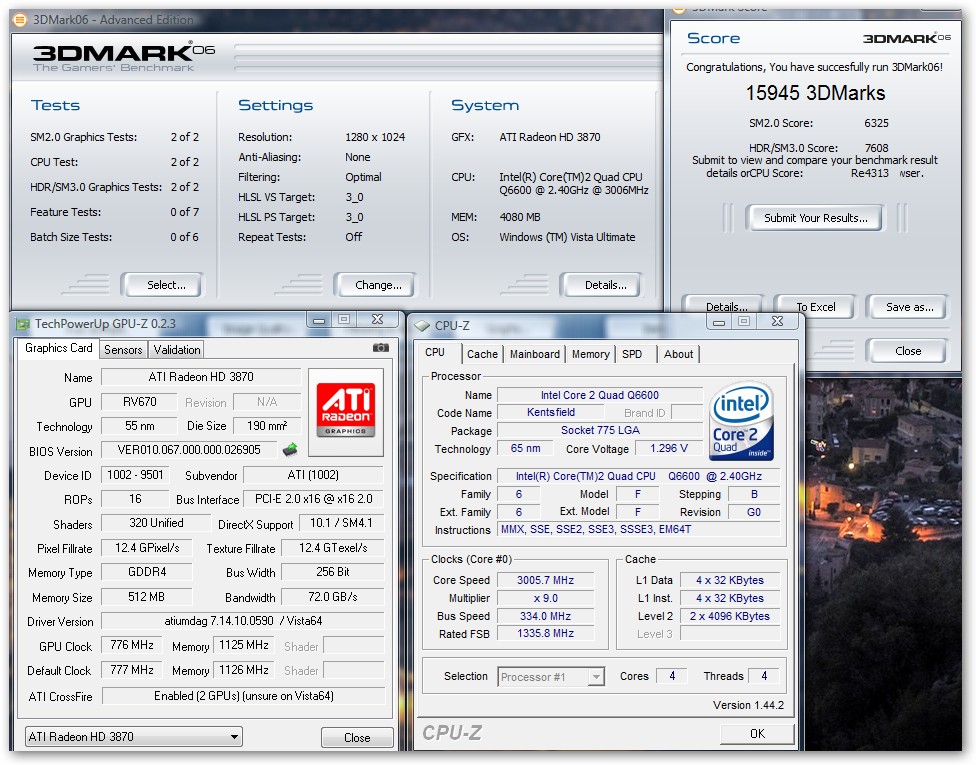Click the Package value Socket 775 LGA

tap(600, 430)
